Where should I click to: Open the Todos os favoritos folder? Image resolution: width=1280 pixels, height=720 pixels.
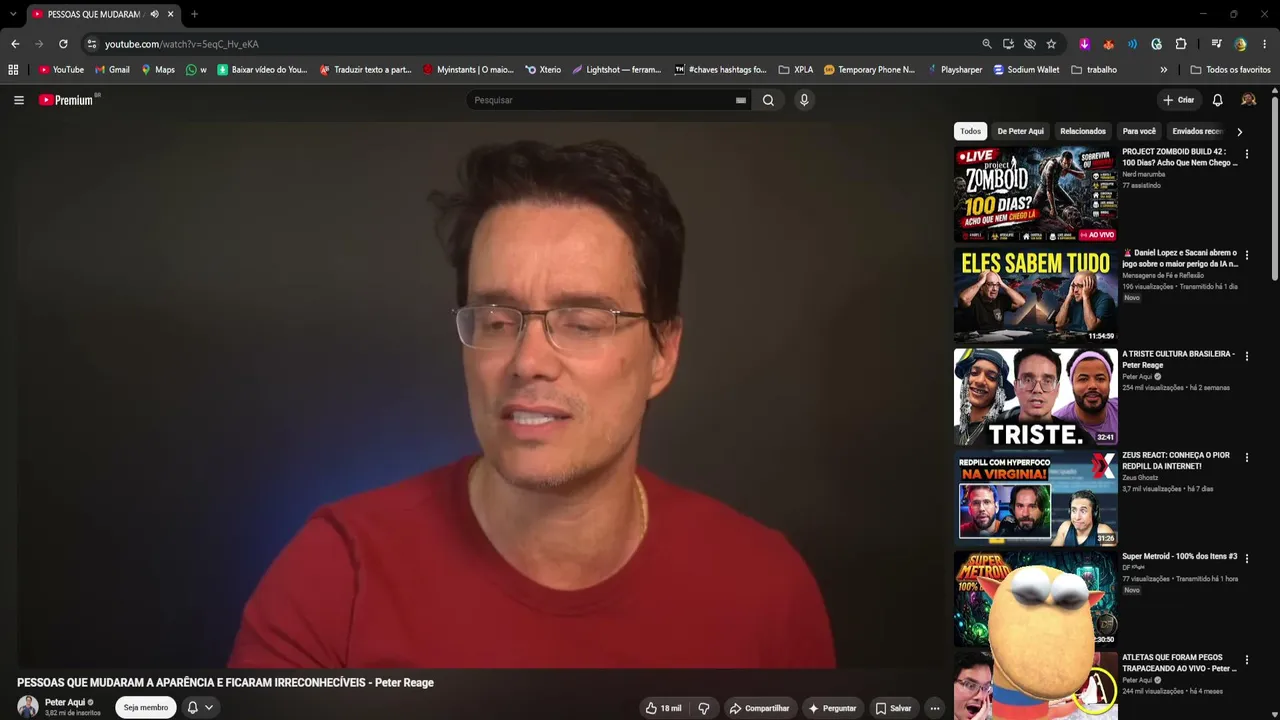[1230, 70]
